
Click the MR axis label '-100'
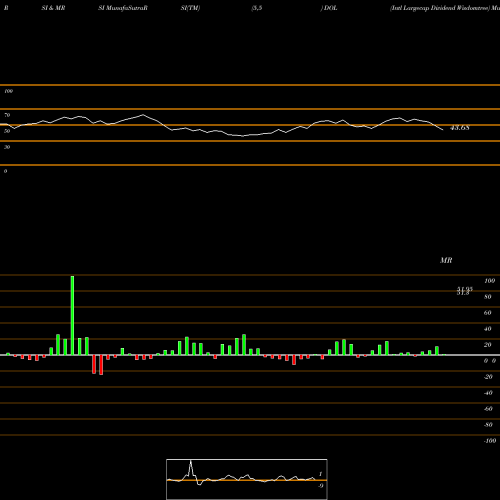tap(490, 441)
